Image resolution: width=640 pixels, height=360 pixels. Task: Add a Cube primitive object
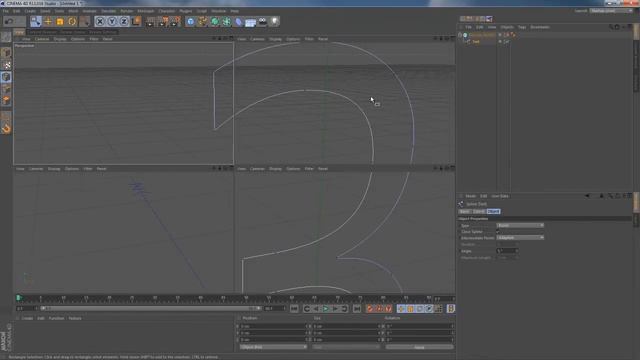pos(190,21)
